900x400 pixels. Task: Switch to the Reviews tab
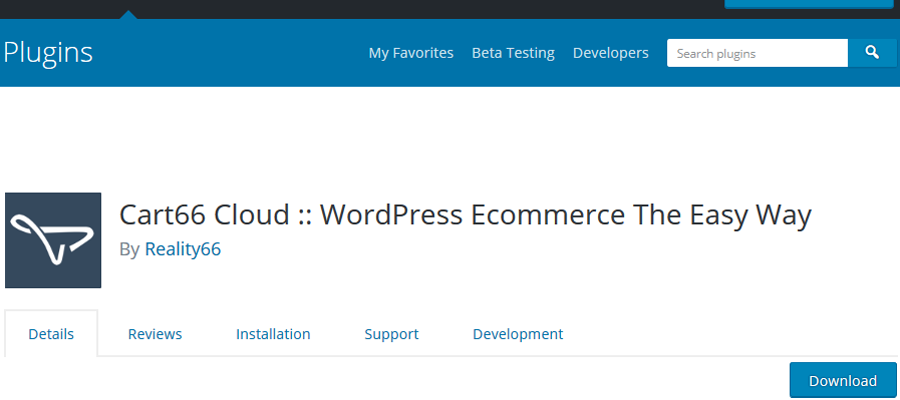155,334
